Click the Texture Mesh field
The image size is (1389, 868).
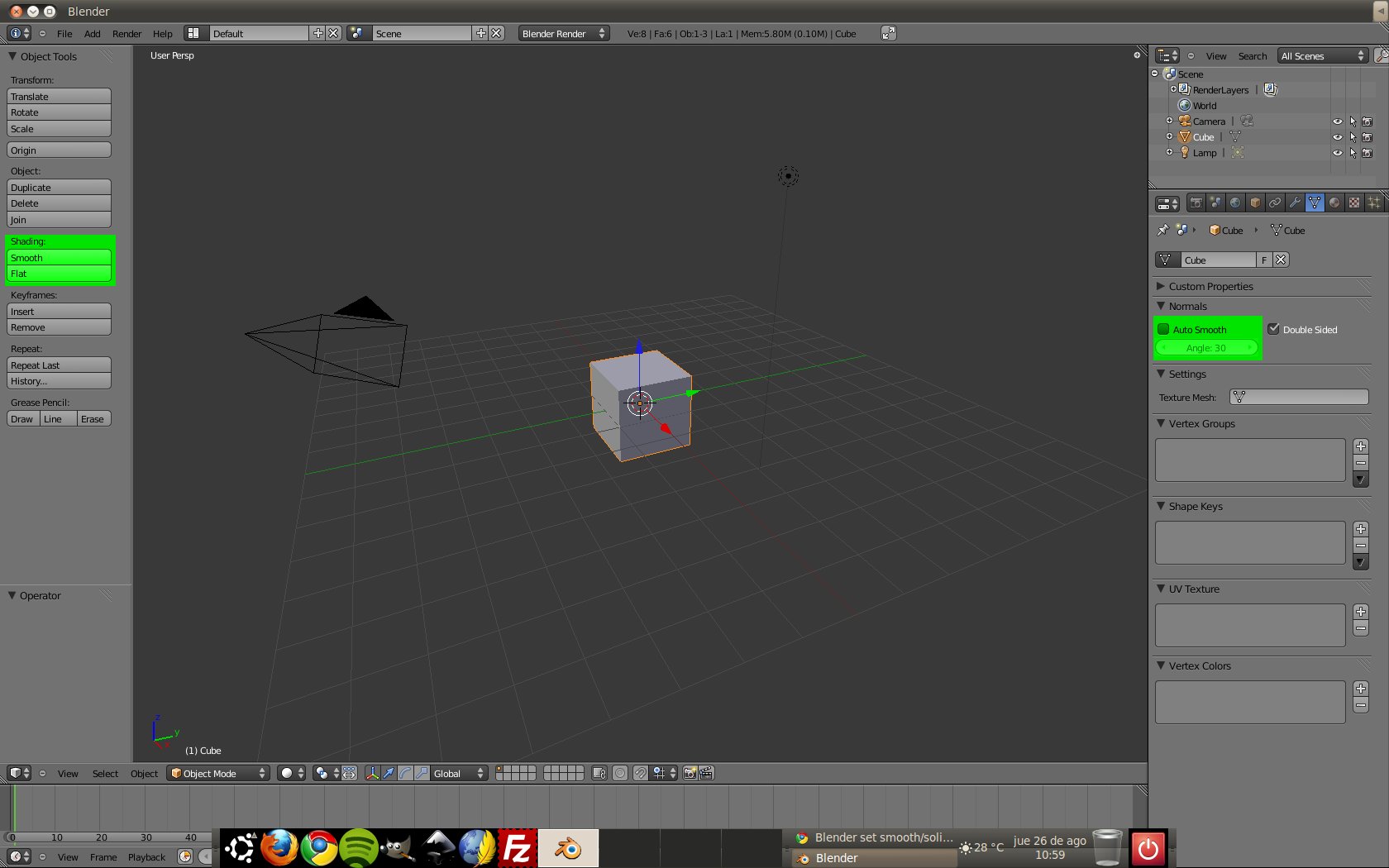click(x=1299, y=398)
